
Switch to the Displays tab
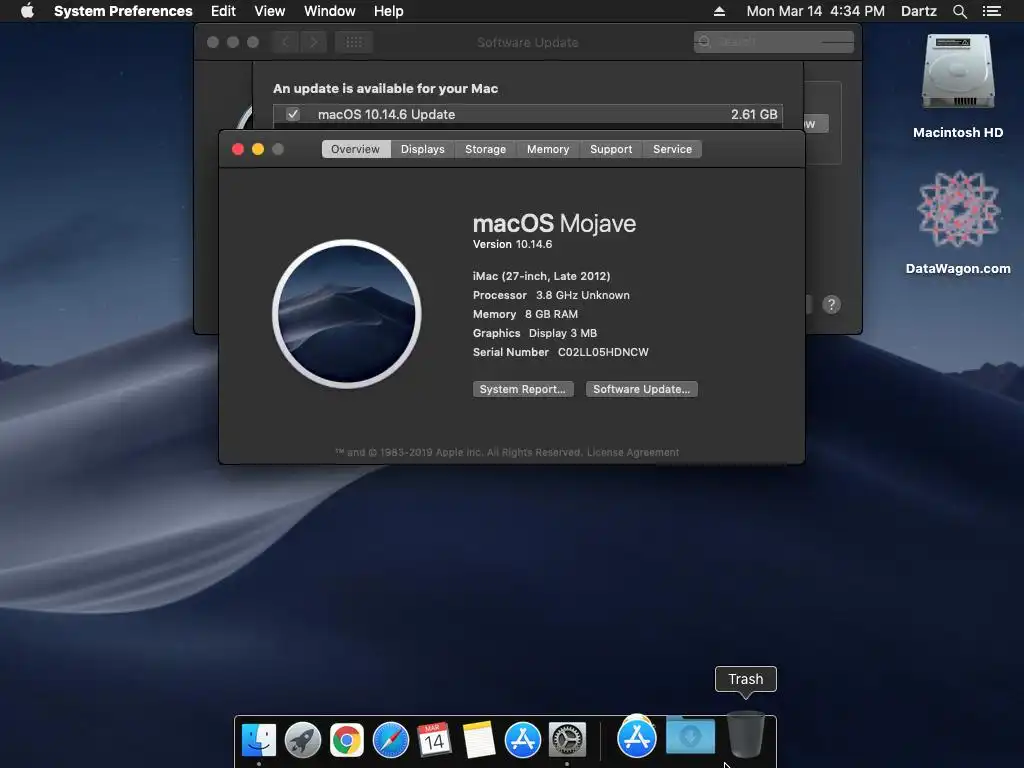423,149
